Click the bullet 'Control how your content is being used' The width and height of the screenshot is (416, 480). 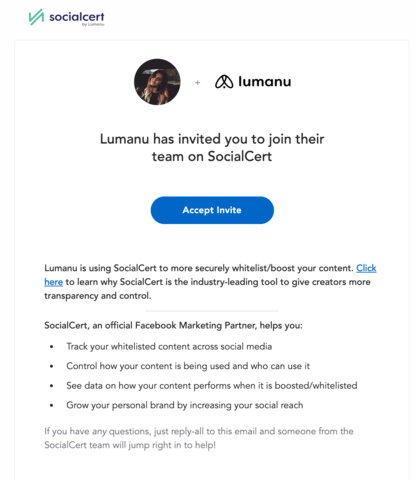(x=188, y=366)
